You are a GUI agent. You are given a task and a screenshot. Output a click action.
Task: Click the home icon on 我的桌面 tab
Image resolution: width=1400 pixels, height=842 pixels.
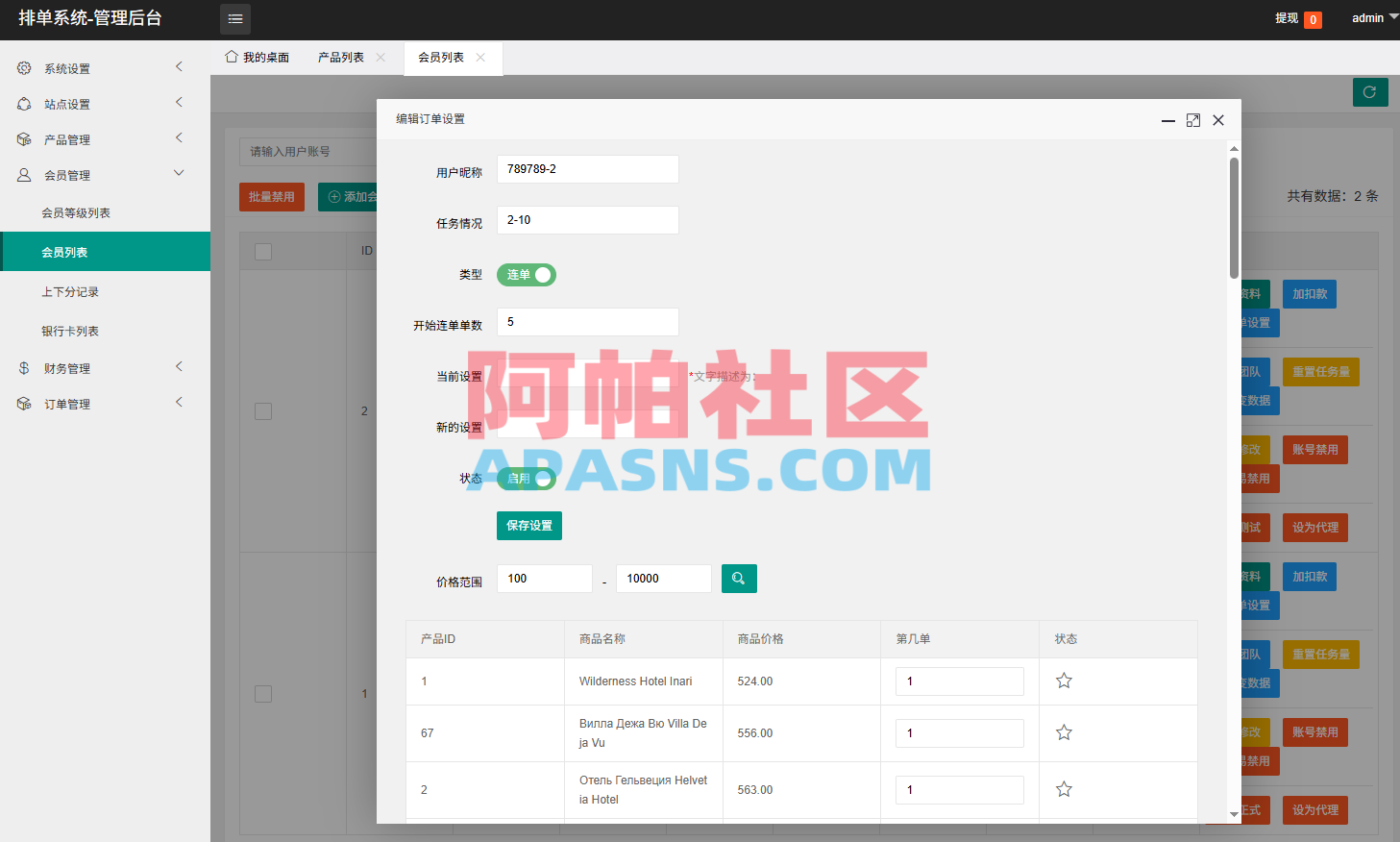232,57
